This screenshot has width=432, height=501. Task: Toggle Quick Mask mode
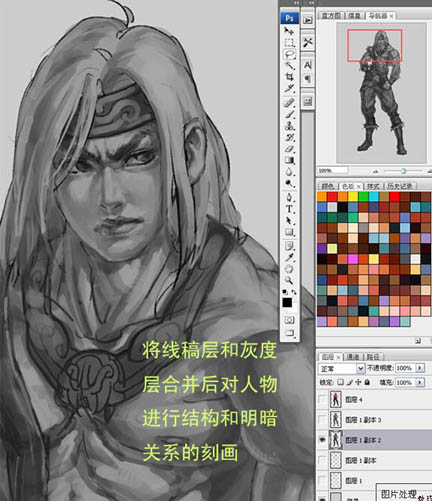click(x=289, y=320)
